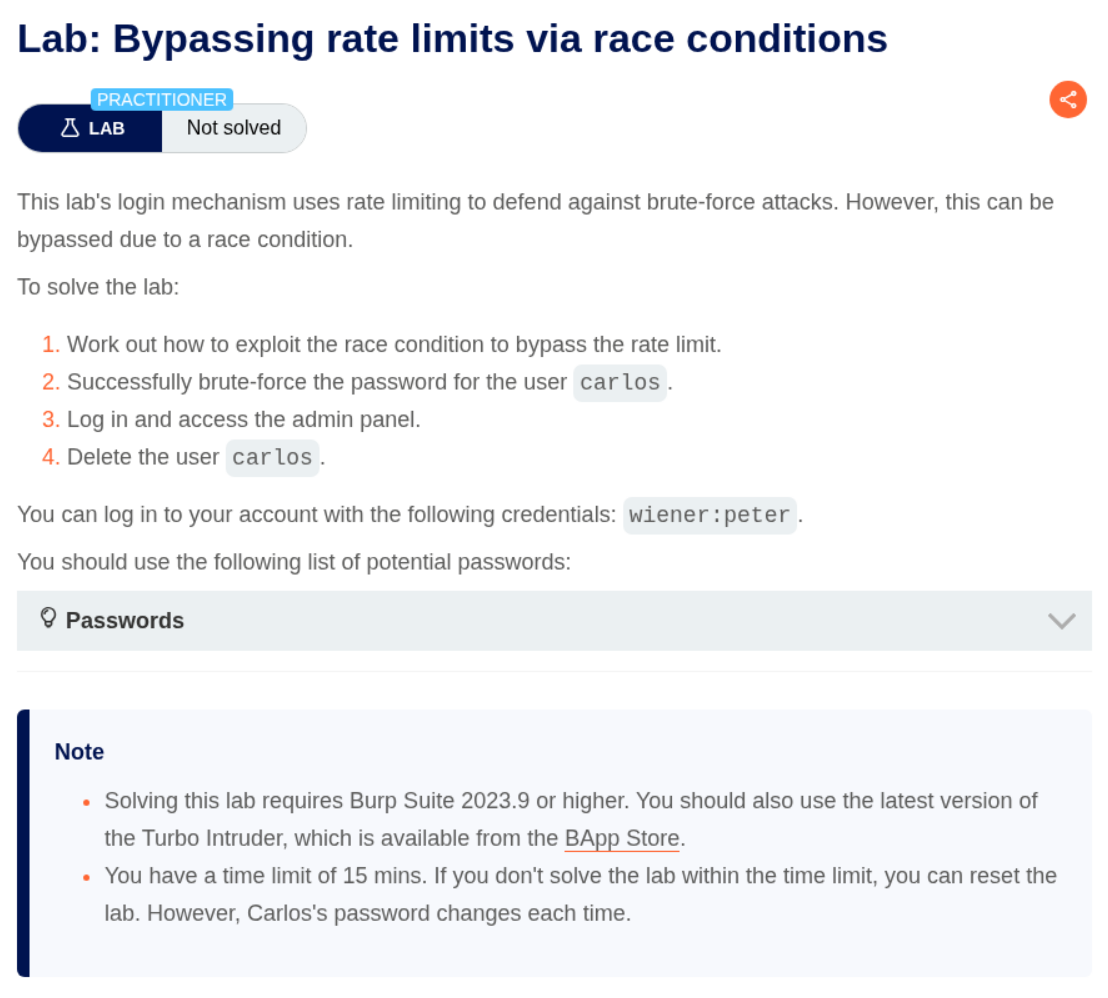Screen dimensions: 1108x998
Task: Open the BApp Store link
Action: (x=621, y=838)
